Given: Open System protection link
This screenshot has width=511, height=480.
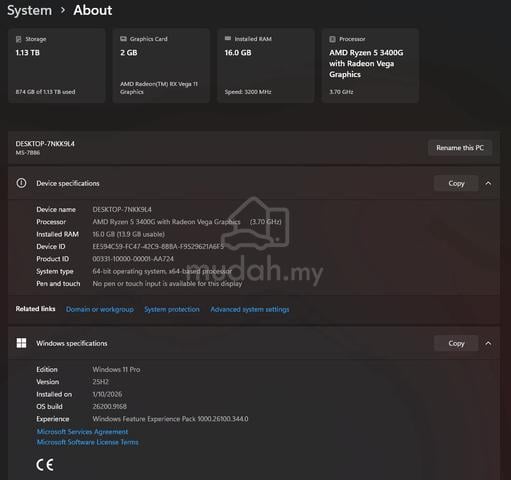Looking at the screenshot, I should (172, 309).
